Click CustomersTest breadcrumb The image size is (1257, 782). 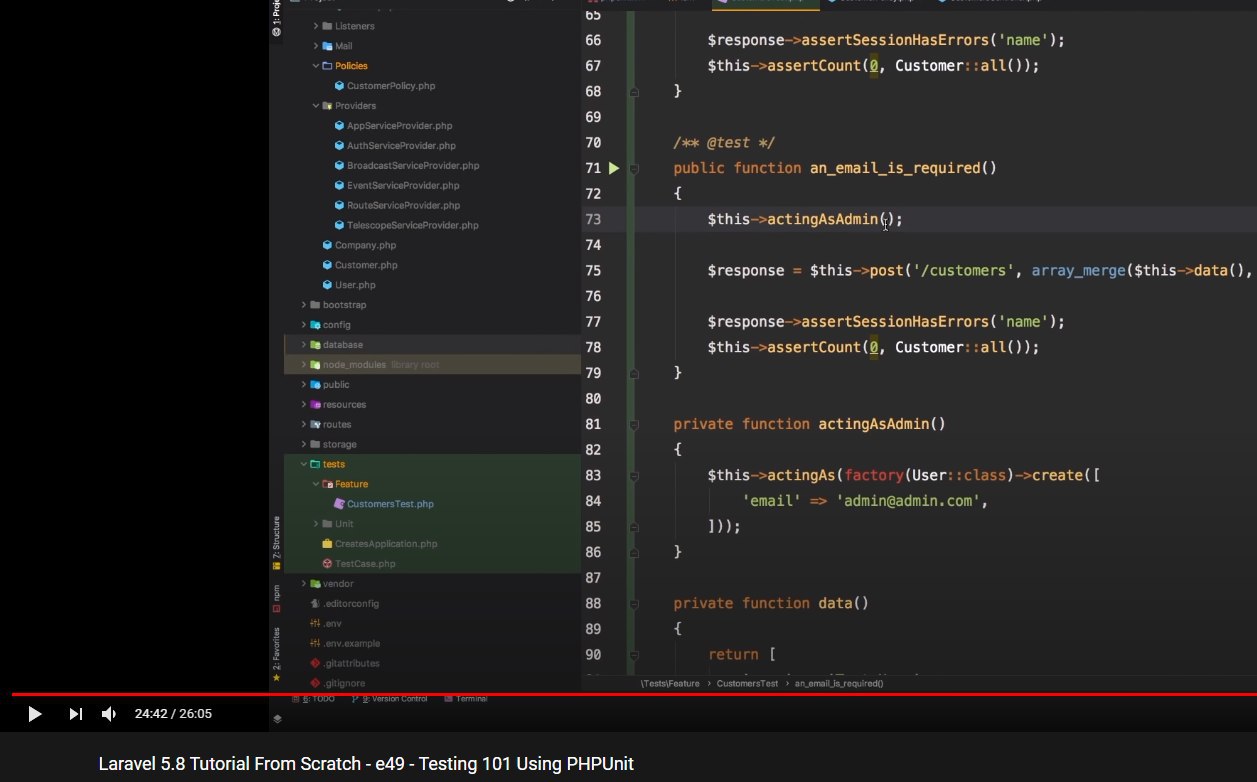coord(747,683)
